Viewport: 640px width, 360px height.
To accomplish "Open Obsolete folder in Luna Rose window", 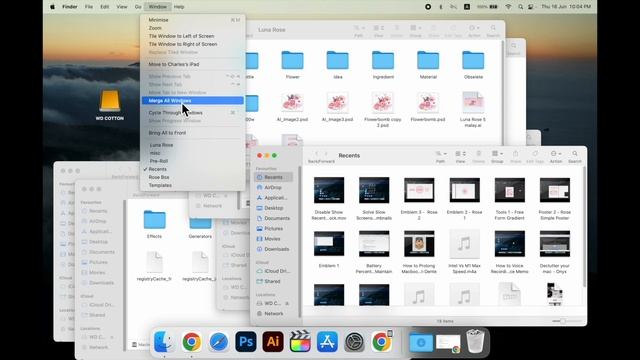I will pyautogui.click(x=473, y=60).
